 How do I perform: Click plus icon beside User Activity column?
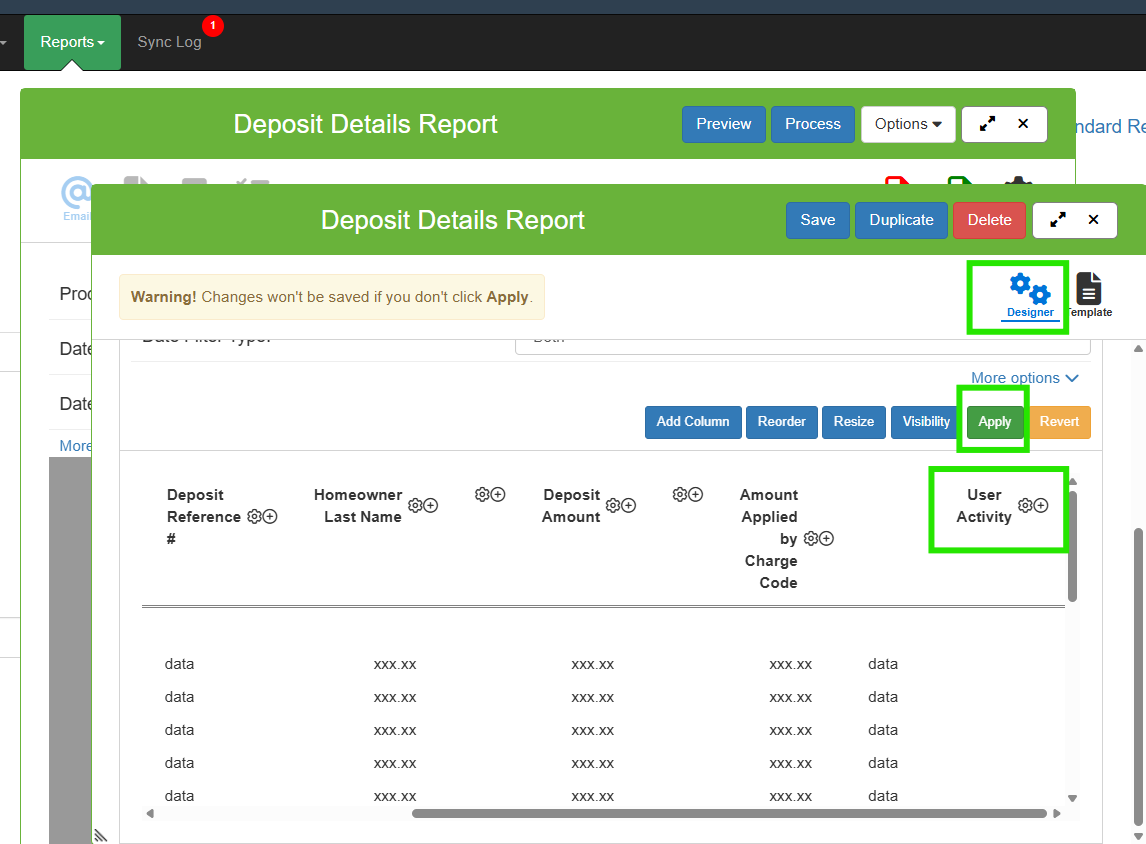pyautogui.click(x=1041, y=506)
